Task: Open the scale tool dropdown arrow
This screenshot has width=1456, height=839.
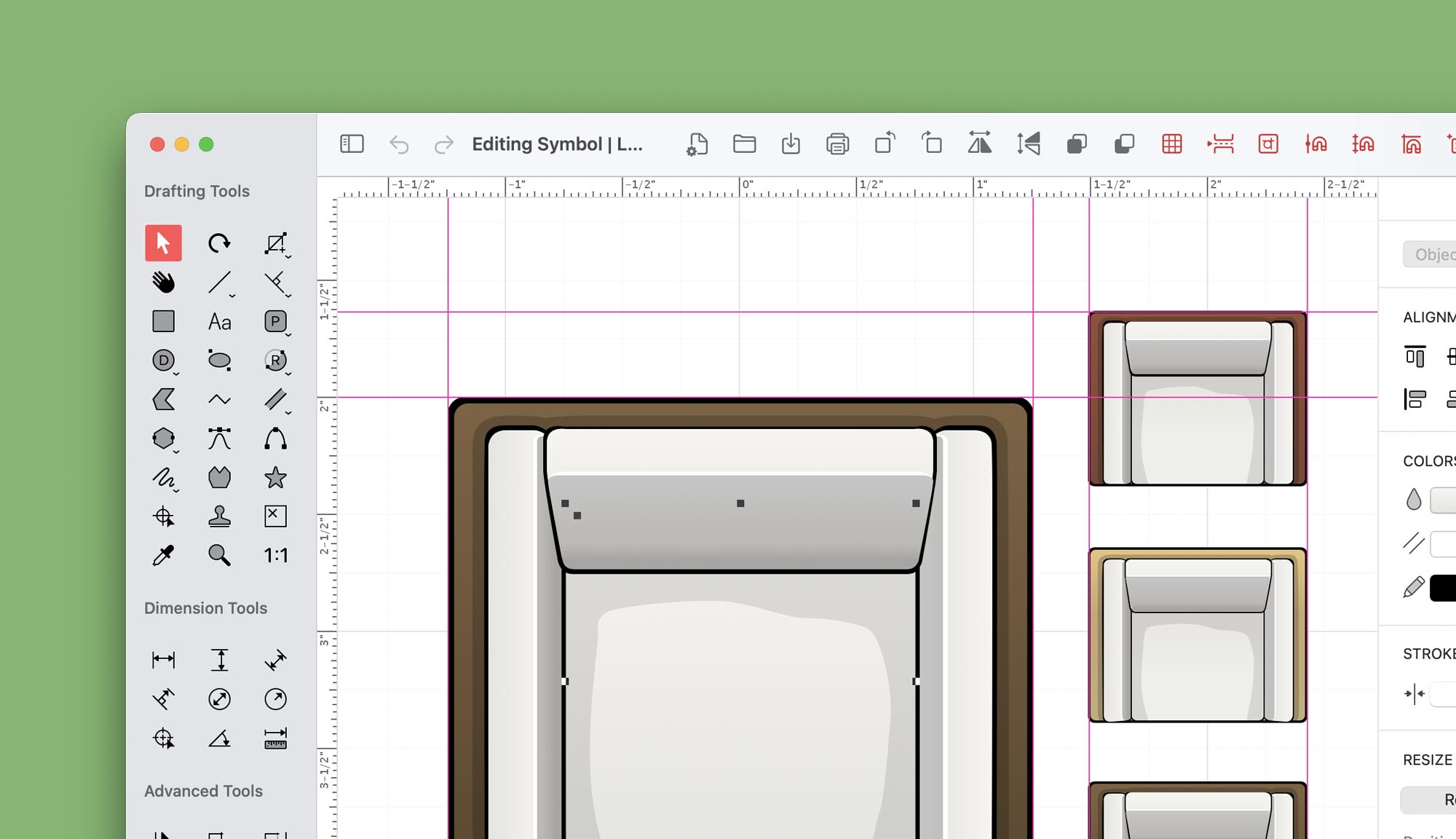Action: (x=288, y=256)
